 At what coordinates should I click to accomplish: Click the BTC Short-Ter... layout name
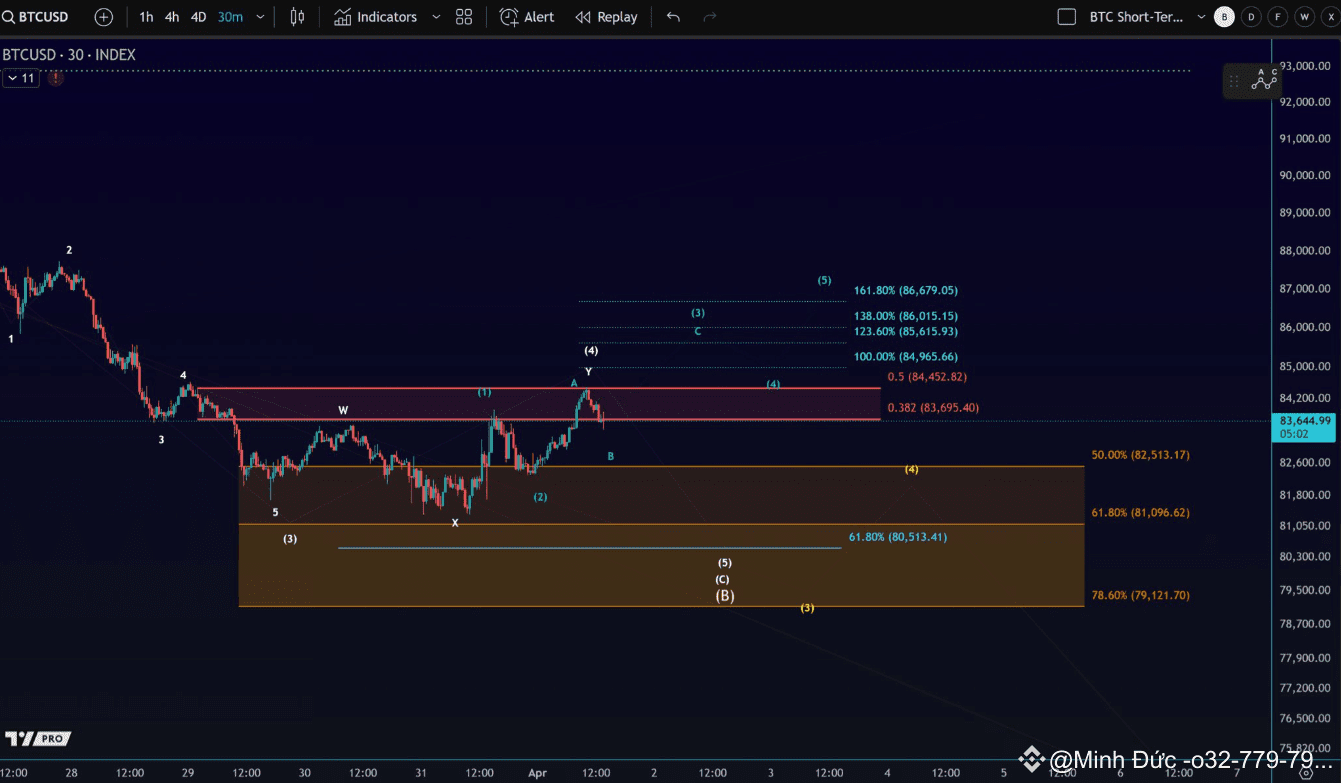click(x=1136, y=17)
